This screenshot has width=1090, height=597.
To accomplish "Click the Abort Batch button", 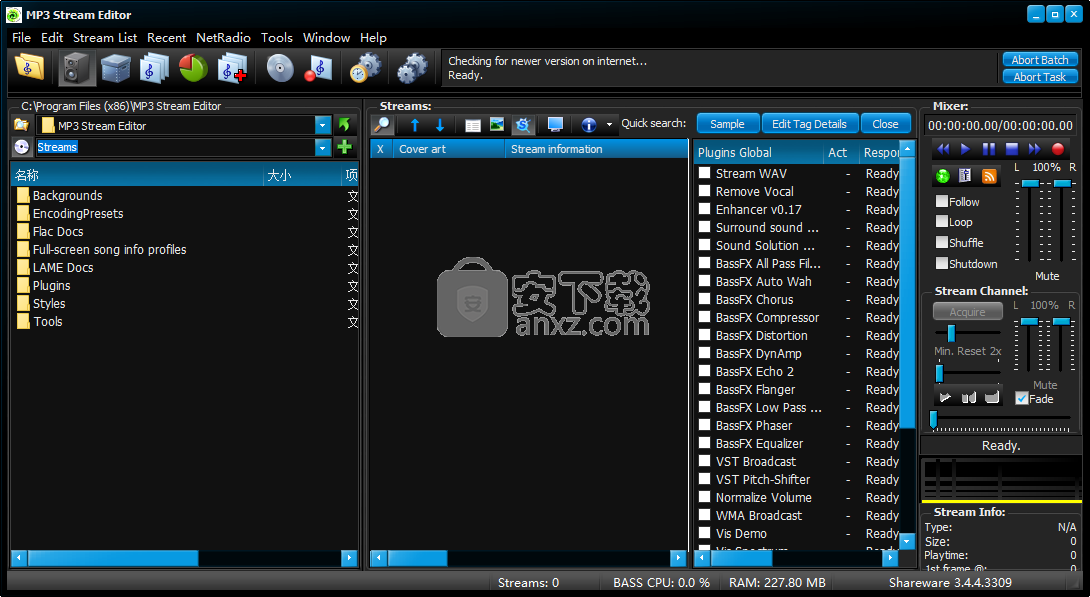I will coord(1040,60).
